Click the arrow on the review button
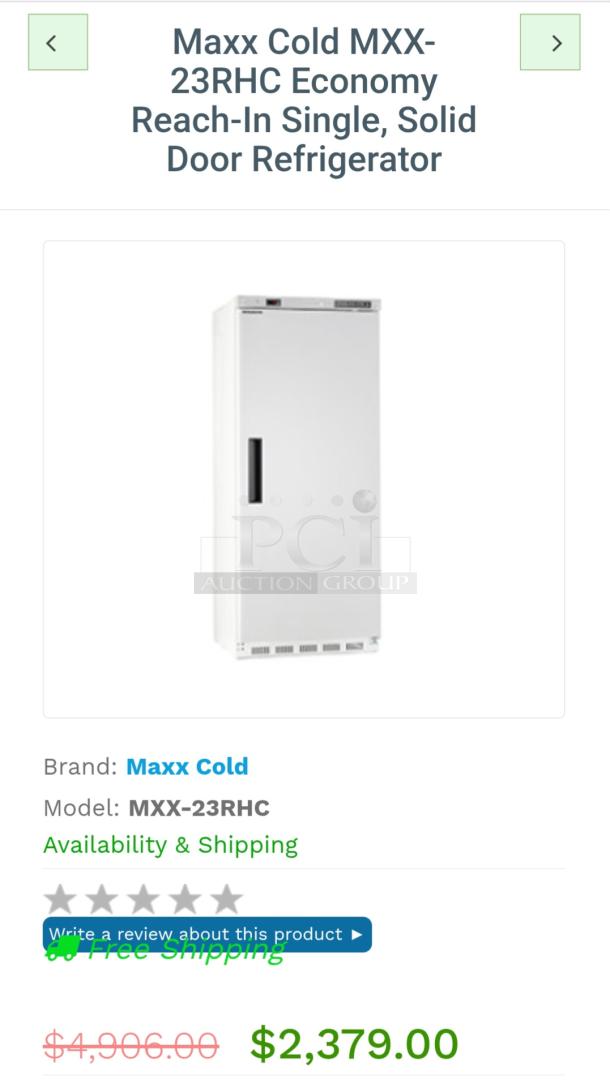The width and height of the screenshot is (610, 1083). 356,935
